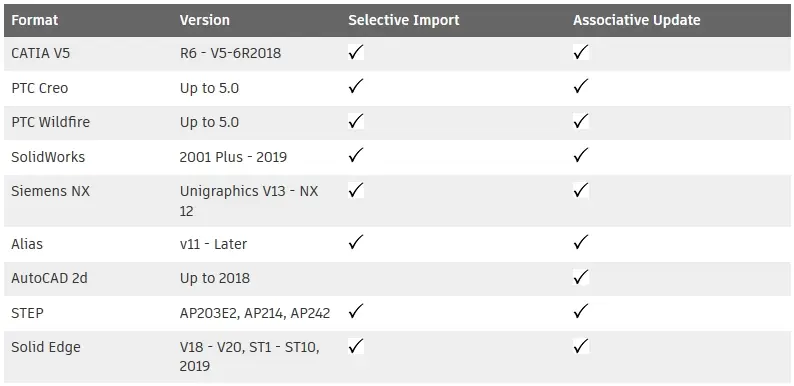This screenshot has height=386, width=794.
Task: Click the SolidWorks Selective Import checkmark
Action: point(356,155)
